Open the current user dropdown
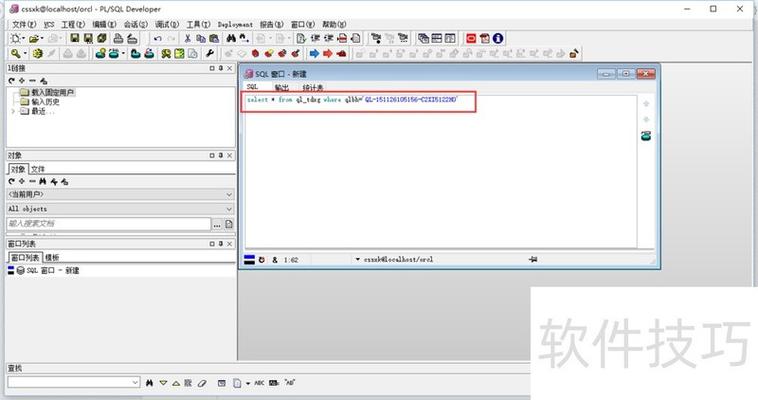 click(230, 194)
